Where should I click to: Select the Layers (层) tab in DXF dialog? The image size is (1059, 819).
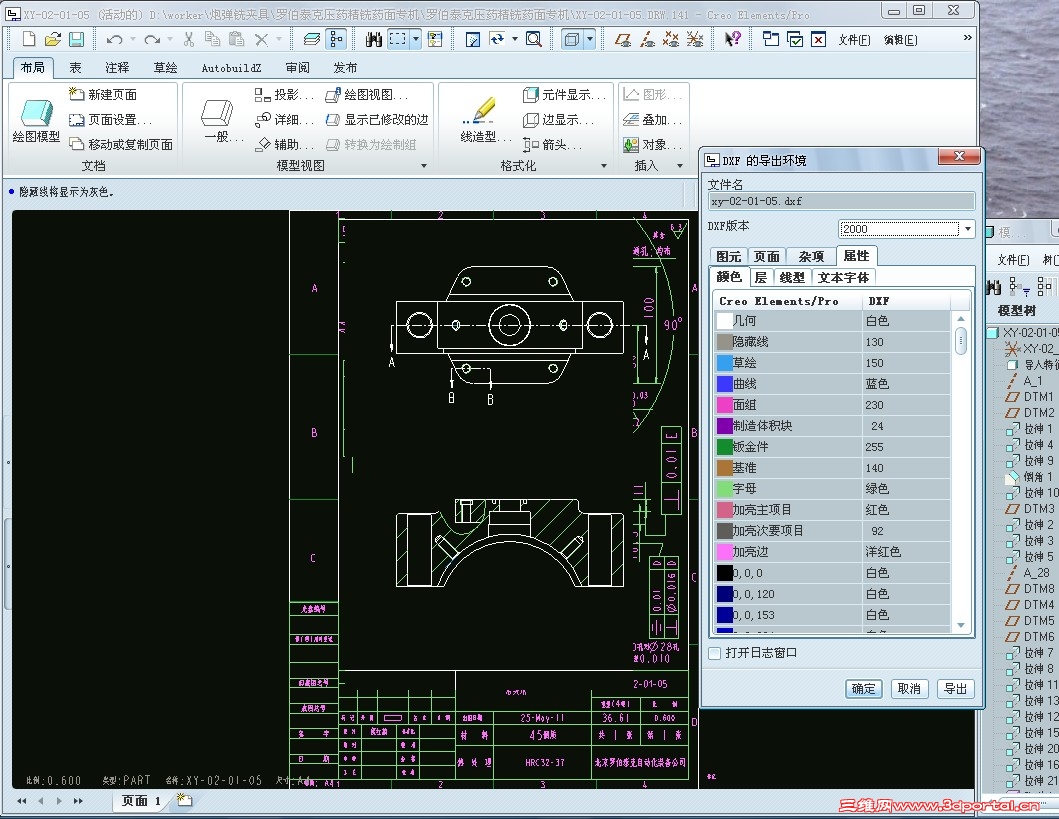tap(760, 277)
